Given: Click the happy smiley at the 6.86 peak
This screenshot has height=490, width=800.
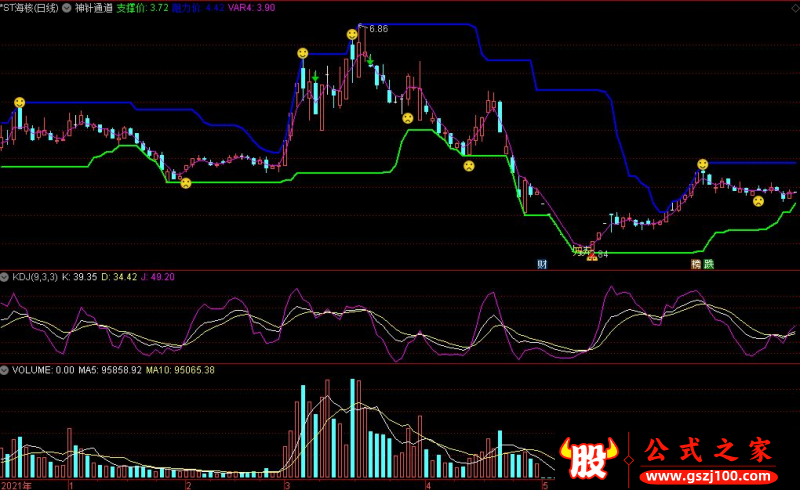Looking at the screenshot, I should [352, 34].
